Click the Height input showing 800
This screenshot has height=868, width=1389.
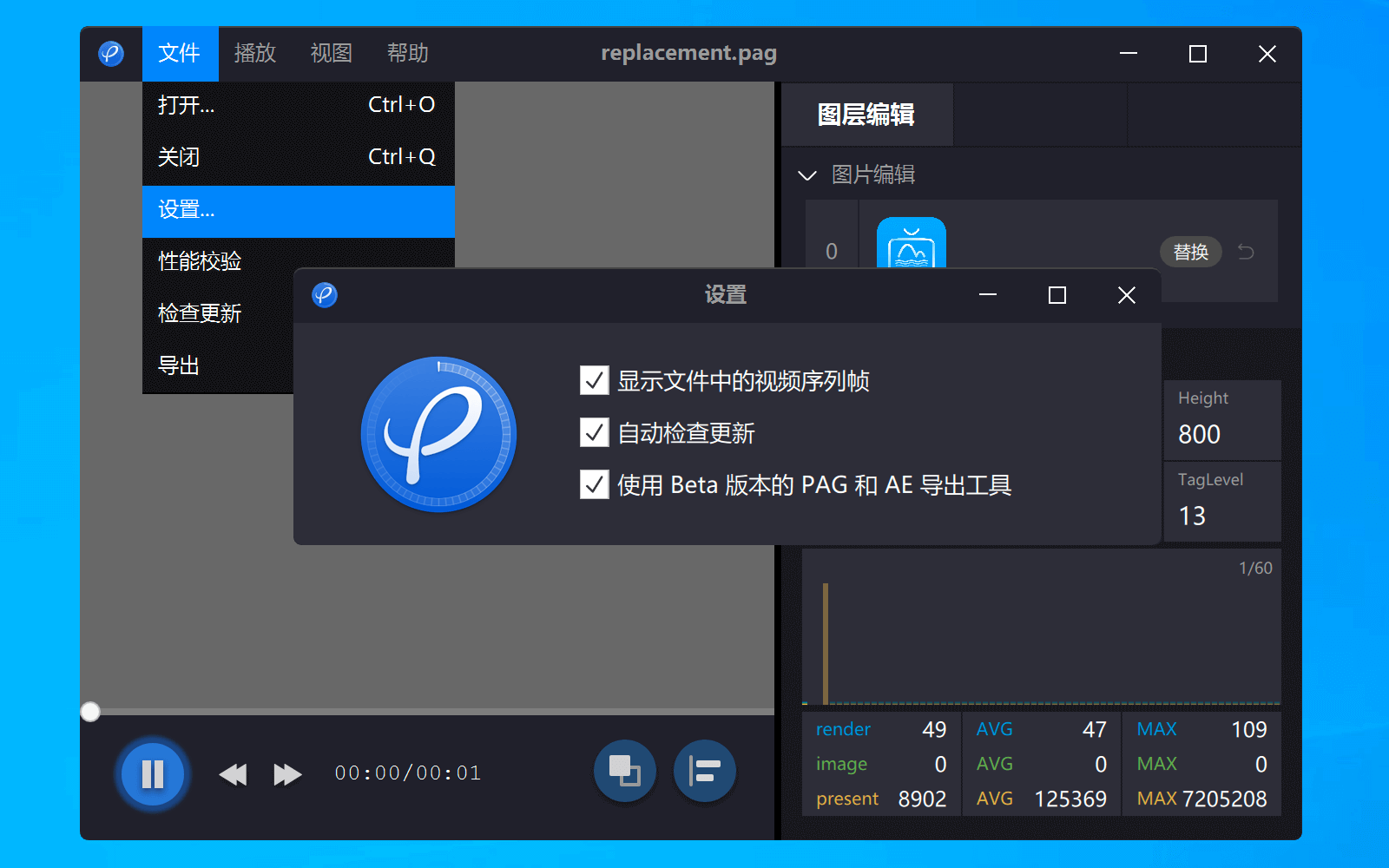point(1221,434)
